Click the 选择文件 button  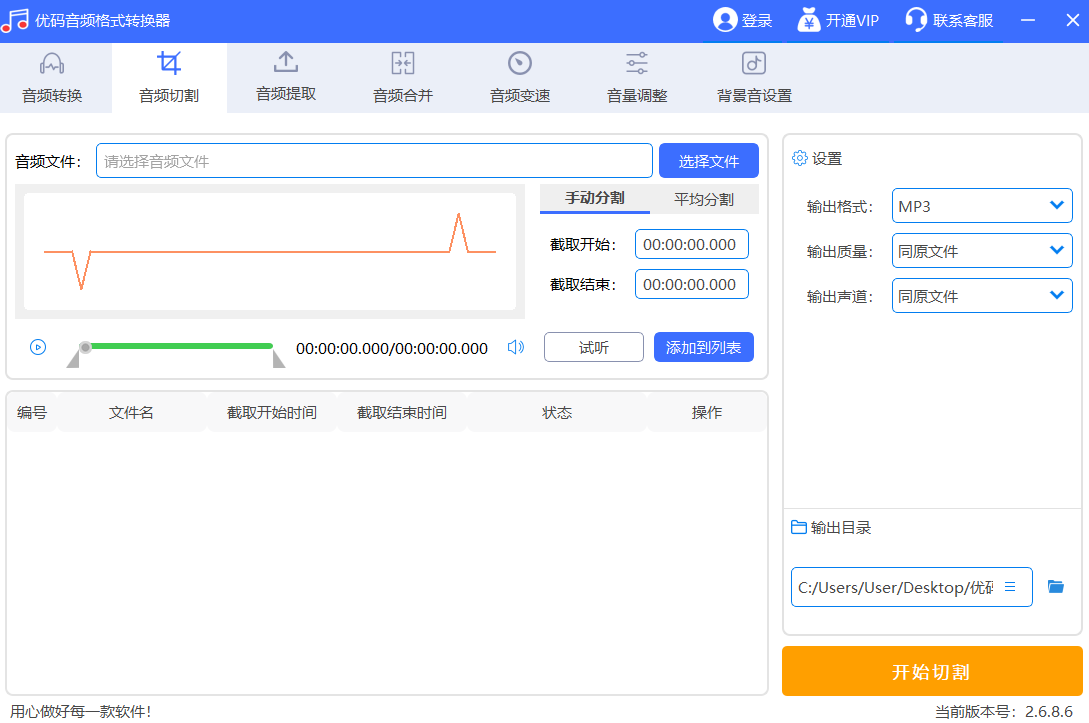pos(708,161)
